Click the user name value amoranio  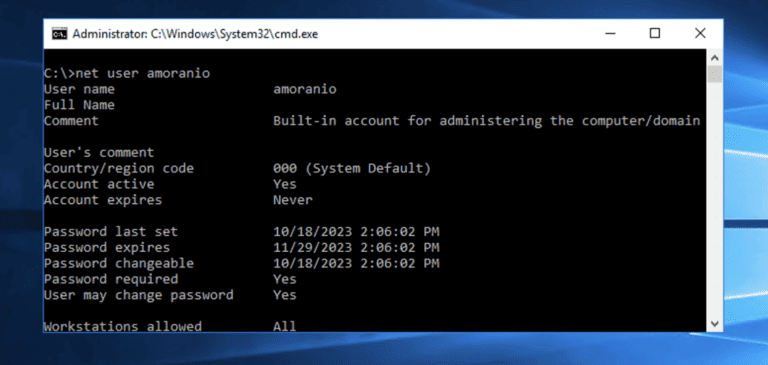[x=305, y=89]
